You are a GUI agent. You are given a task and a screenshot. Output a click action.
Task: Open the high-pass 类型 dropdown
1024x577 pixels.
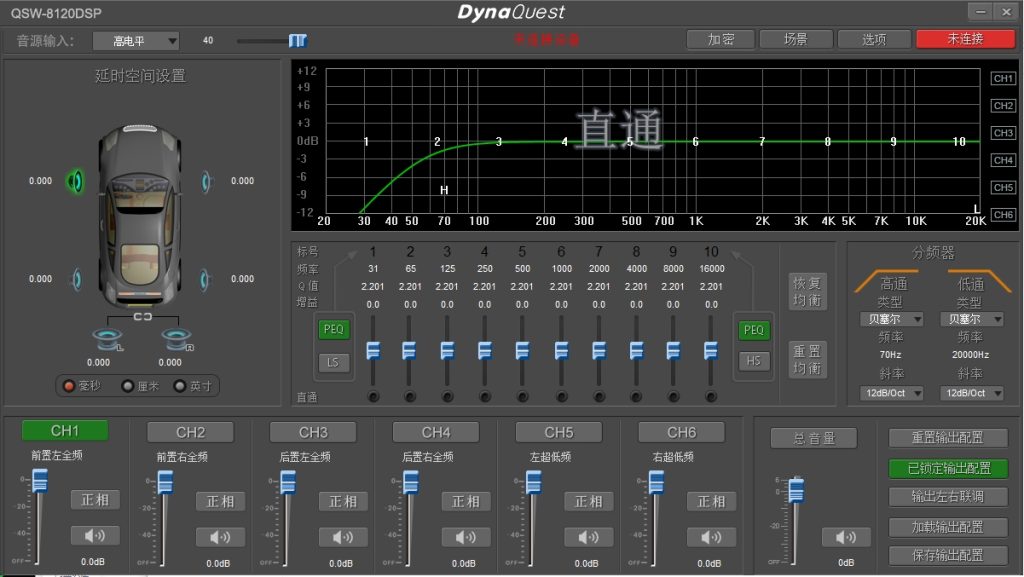tap(891, 319)
